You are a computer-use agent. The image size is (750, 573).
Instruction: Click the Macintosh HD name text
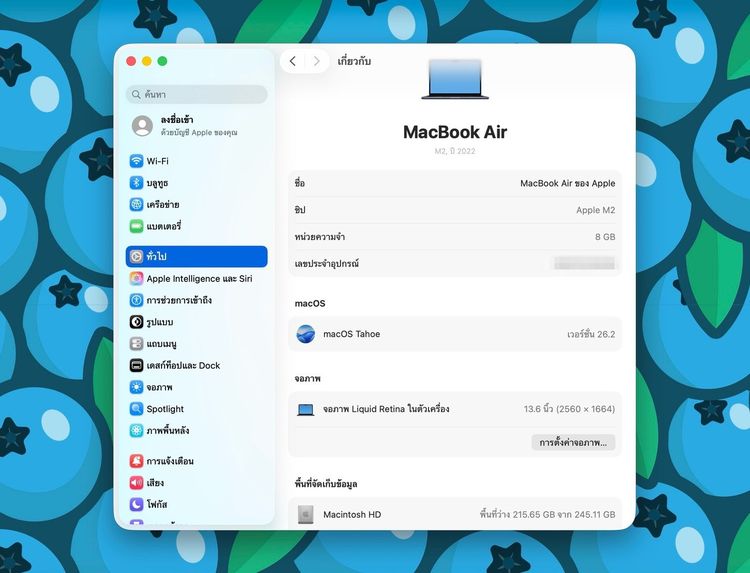point(352,515)
